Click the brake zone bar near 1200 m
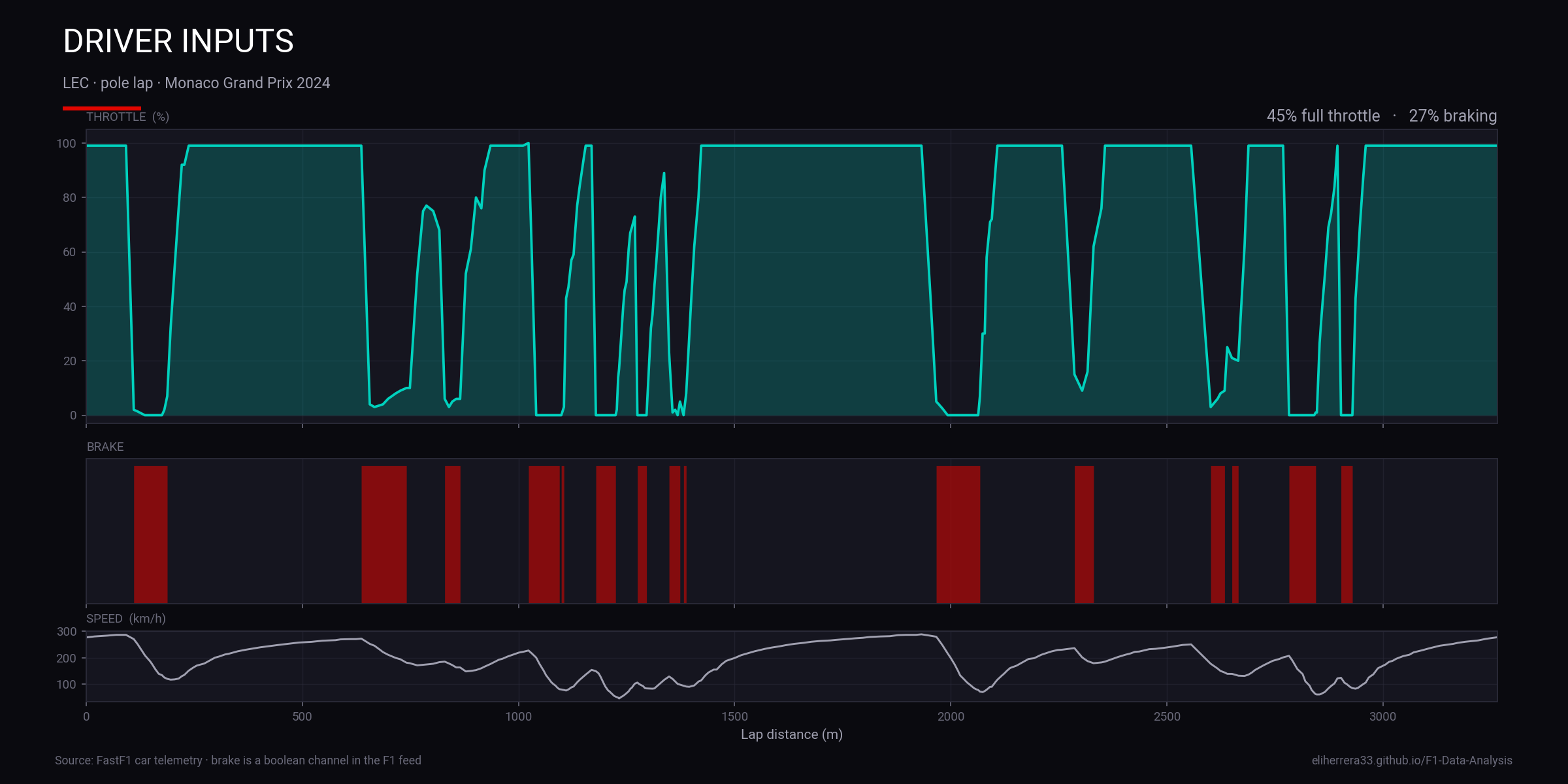Image resolution: width=1568 pixels, height=784 pixels. 606,534
